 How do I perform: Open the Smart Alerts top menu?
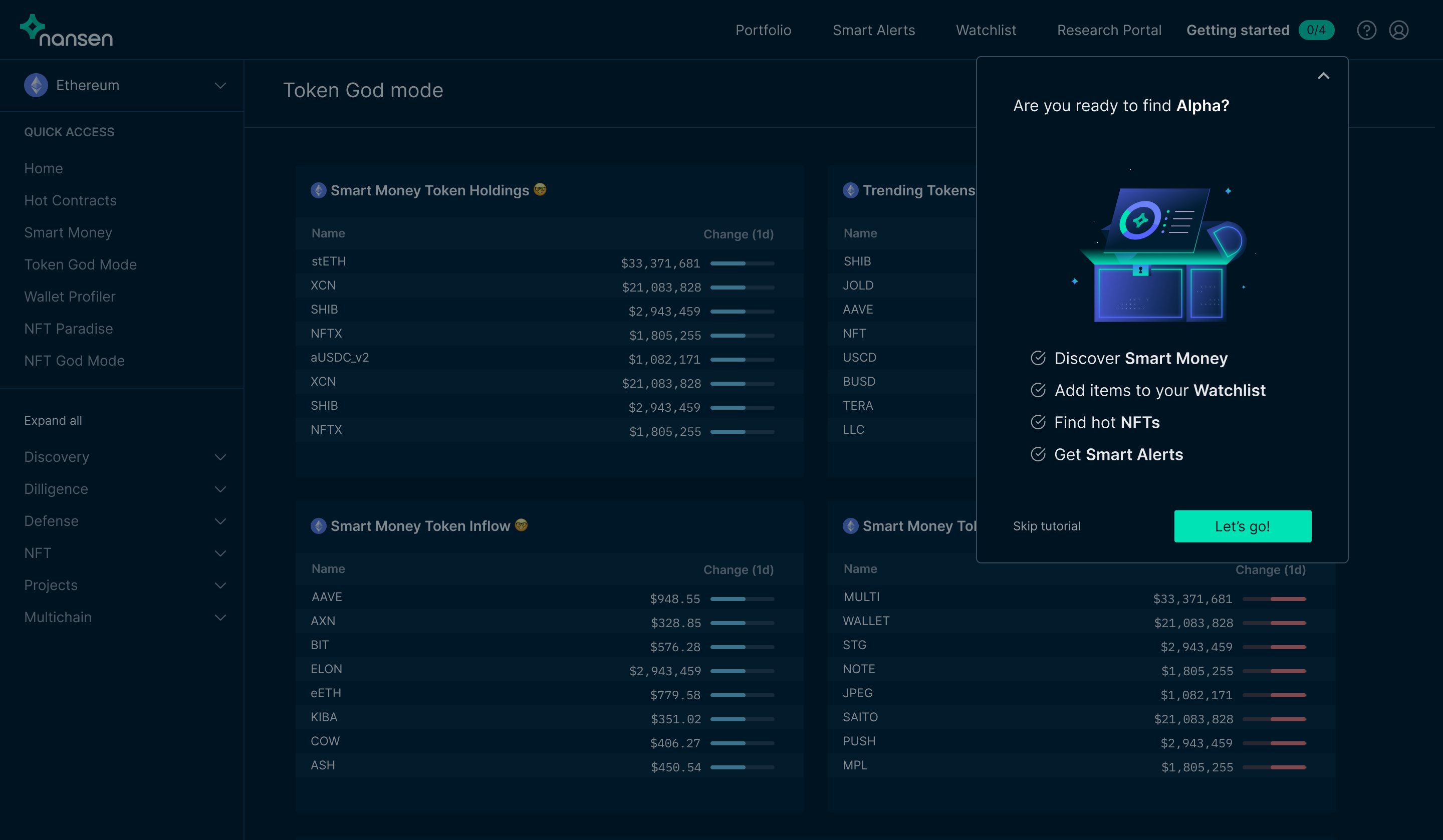click(x=873, y=31)
